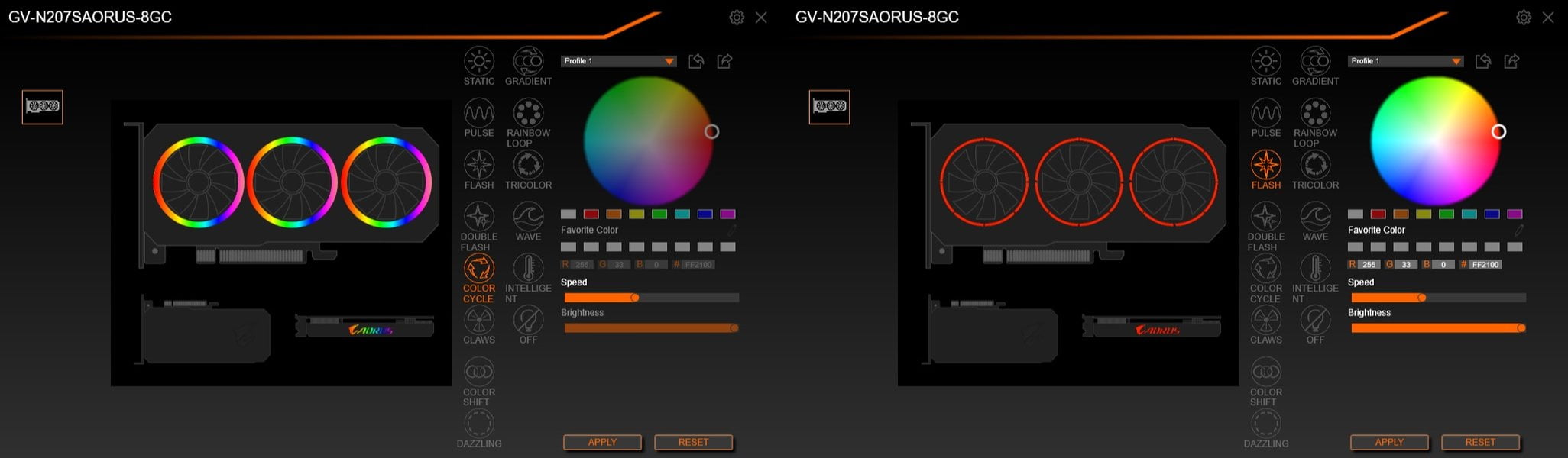Pick TRICOLOR effect in the right window
Image resolution: width=1568 pixels, height=458 pixels.
(x=1315, y=165)
